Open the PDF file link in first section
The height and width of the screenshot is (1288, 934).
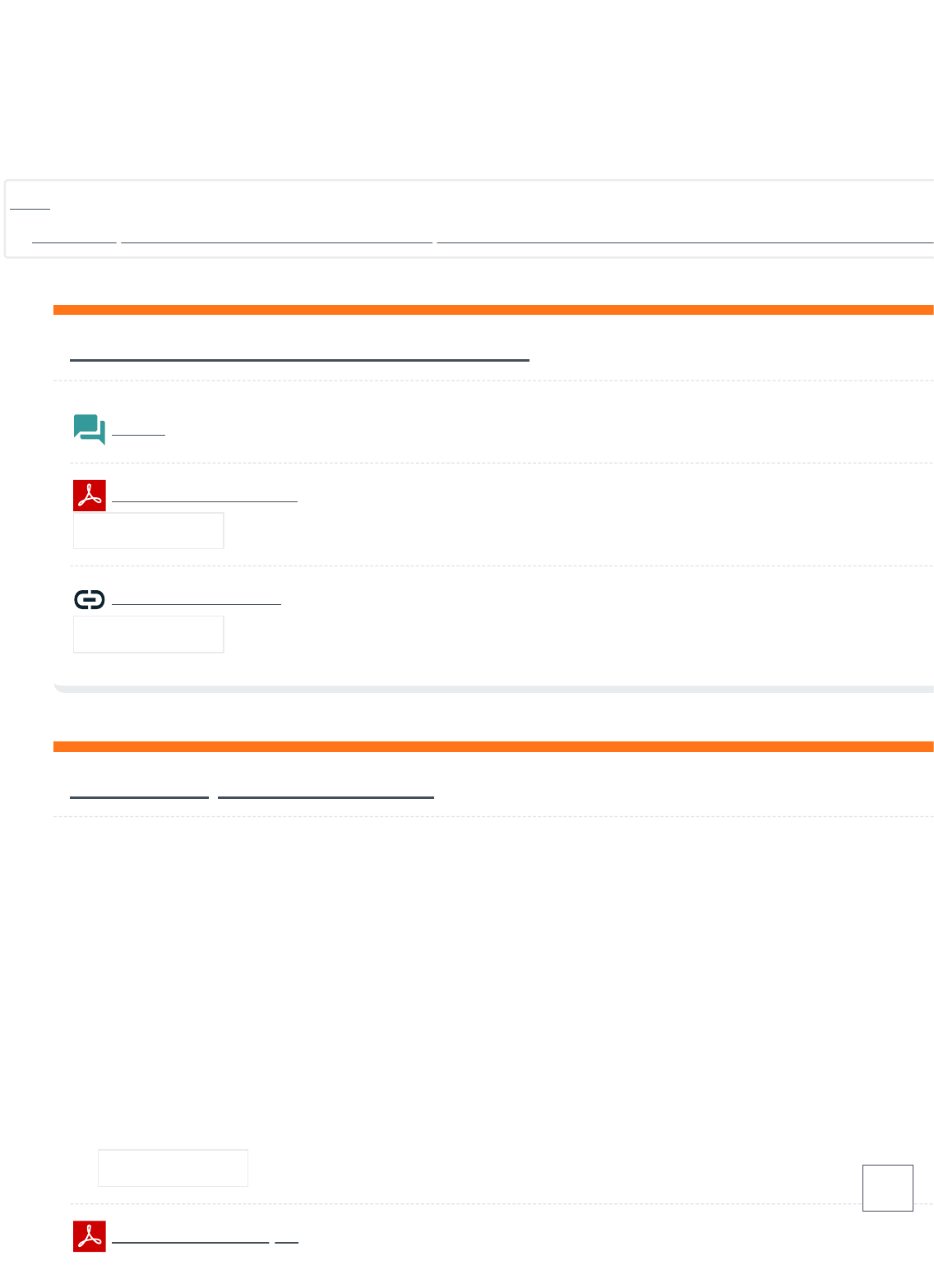click(x=204, y=496)
